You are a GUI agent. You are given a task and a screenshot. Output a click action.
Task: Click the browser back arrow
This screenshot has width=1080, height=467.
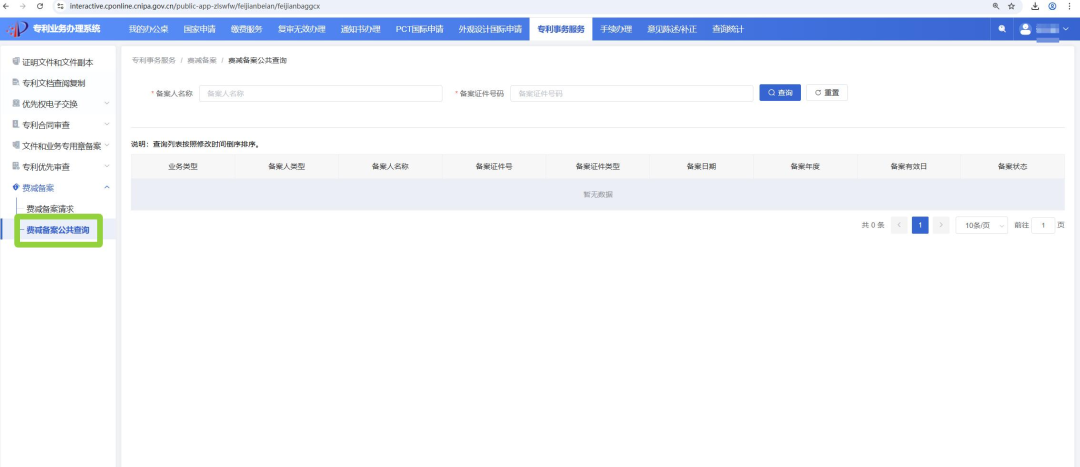pyautogui.click(x=7, y=6)
